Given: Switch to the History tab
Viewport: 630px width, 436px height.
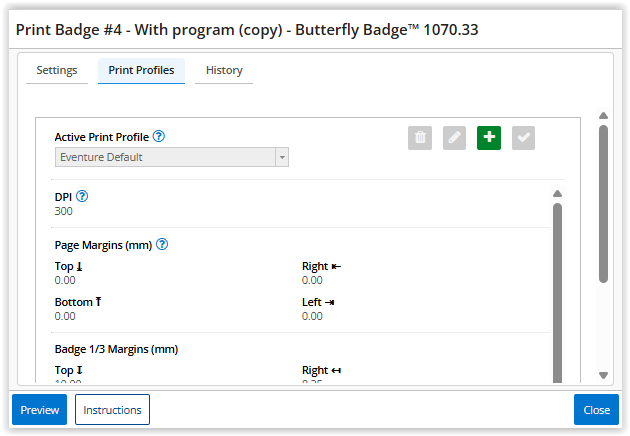Looking at the screenshot, I should tap(224, 71).
